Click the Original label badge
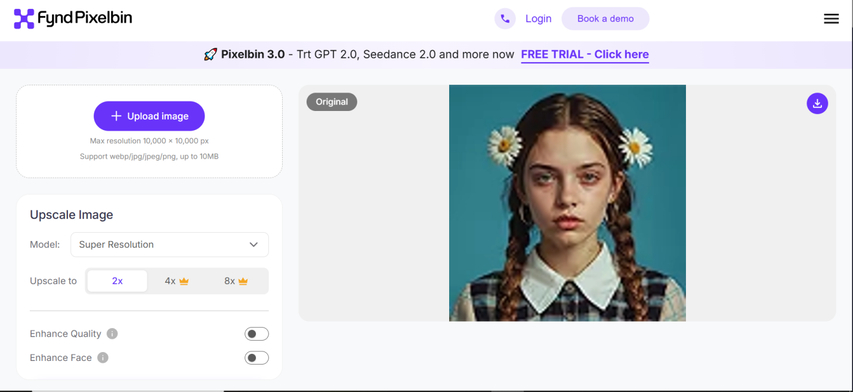Viewport: 853px width, 392px height. (332, 102)
